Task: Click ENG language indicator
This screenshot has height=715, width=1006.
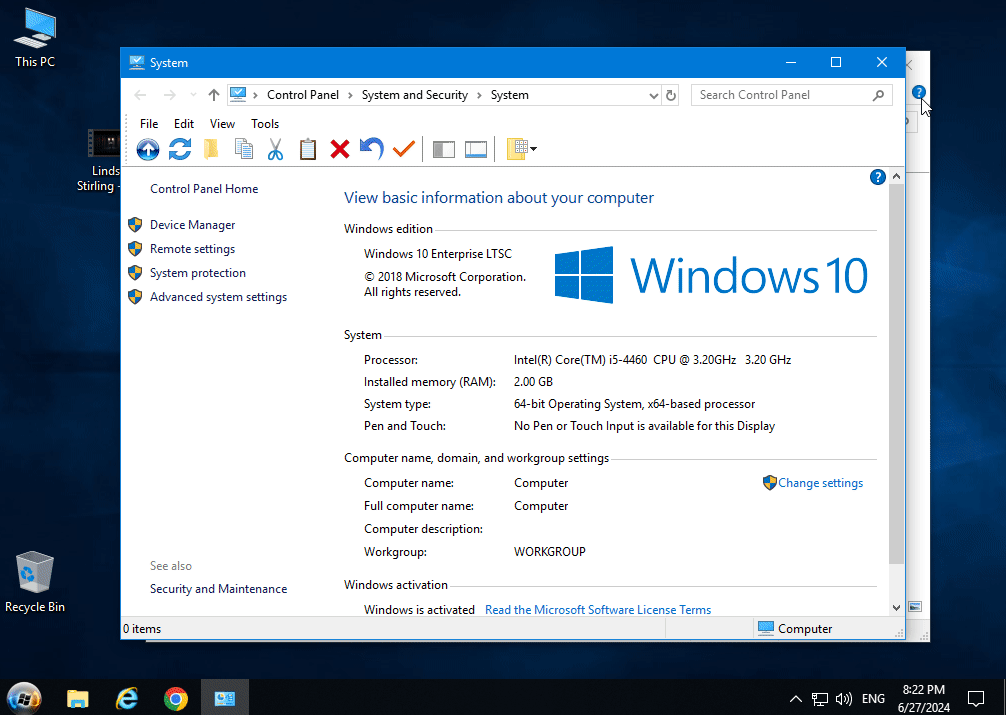Action: [873, 699]
